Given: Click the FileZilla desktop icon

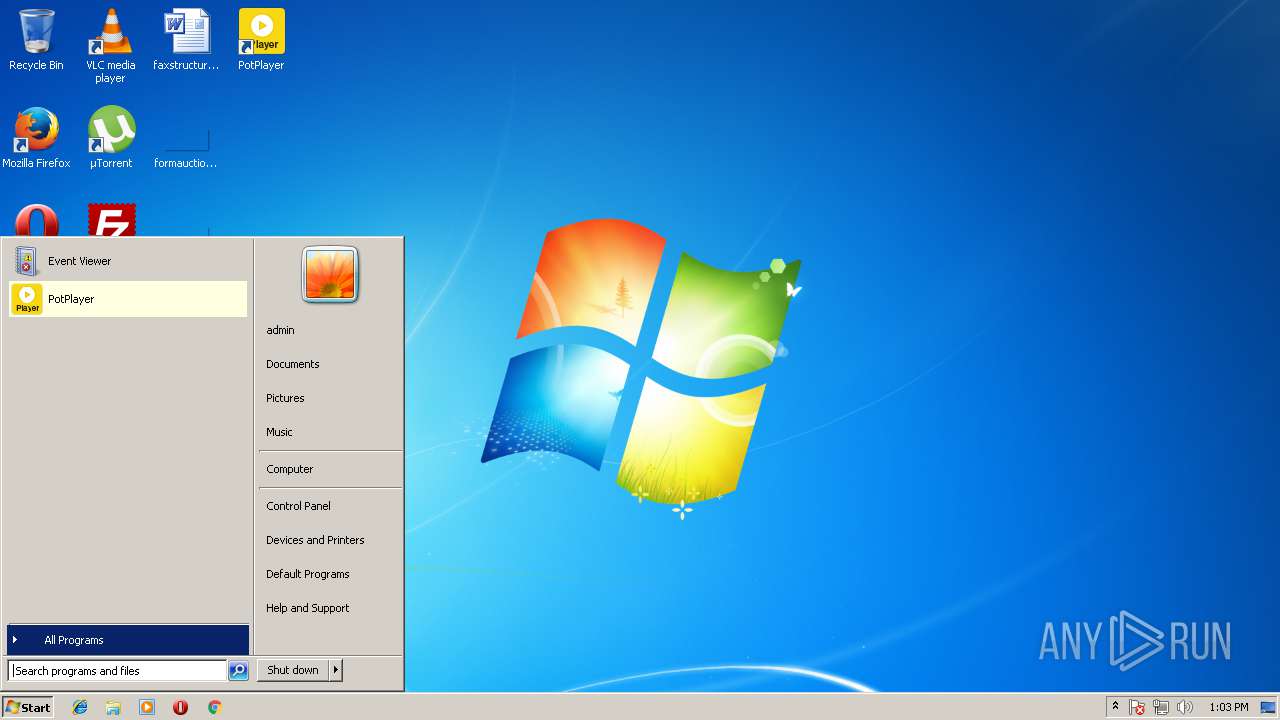Looking at the screenshot, I should click(x=111, y=220).
